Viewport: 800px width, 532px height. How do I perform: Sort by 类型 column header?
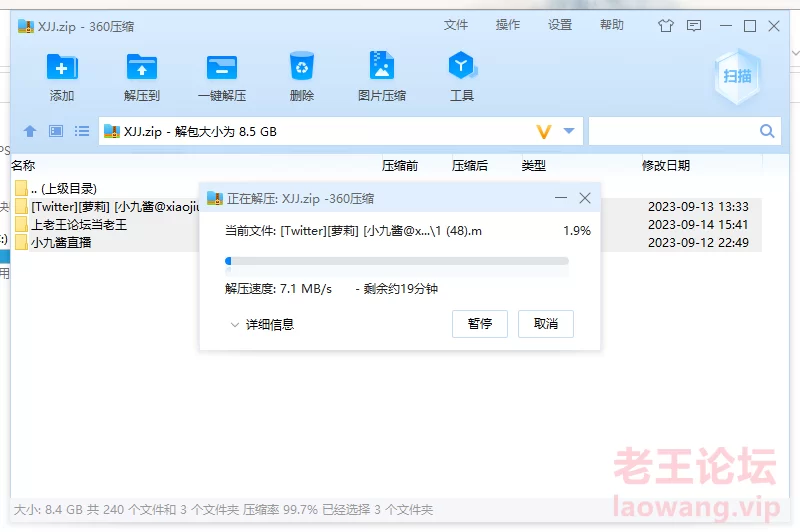click(x=533, y=165)
